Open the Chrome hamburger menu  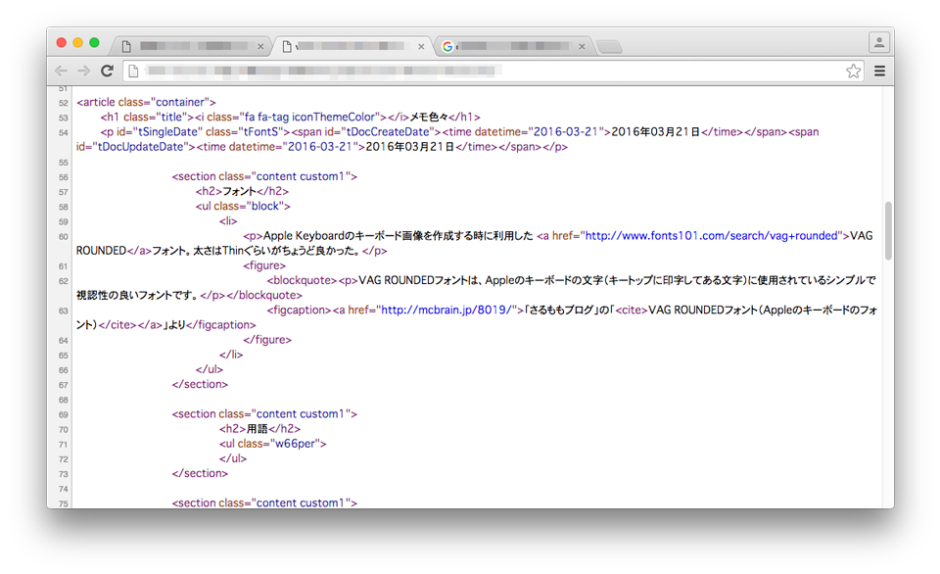(x=880, y=71)
